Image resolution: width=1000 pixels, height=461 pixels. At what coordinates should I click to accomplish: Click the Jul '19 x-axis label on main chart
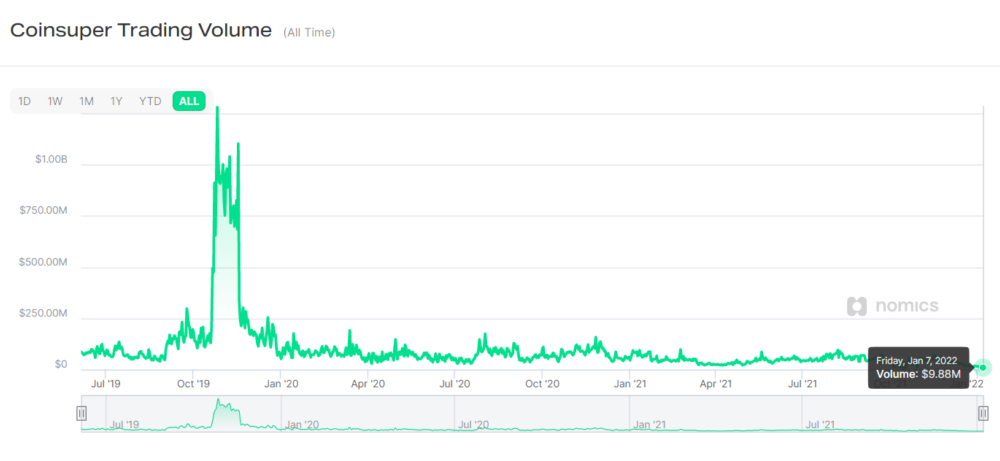[x=105, y=384]
